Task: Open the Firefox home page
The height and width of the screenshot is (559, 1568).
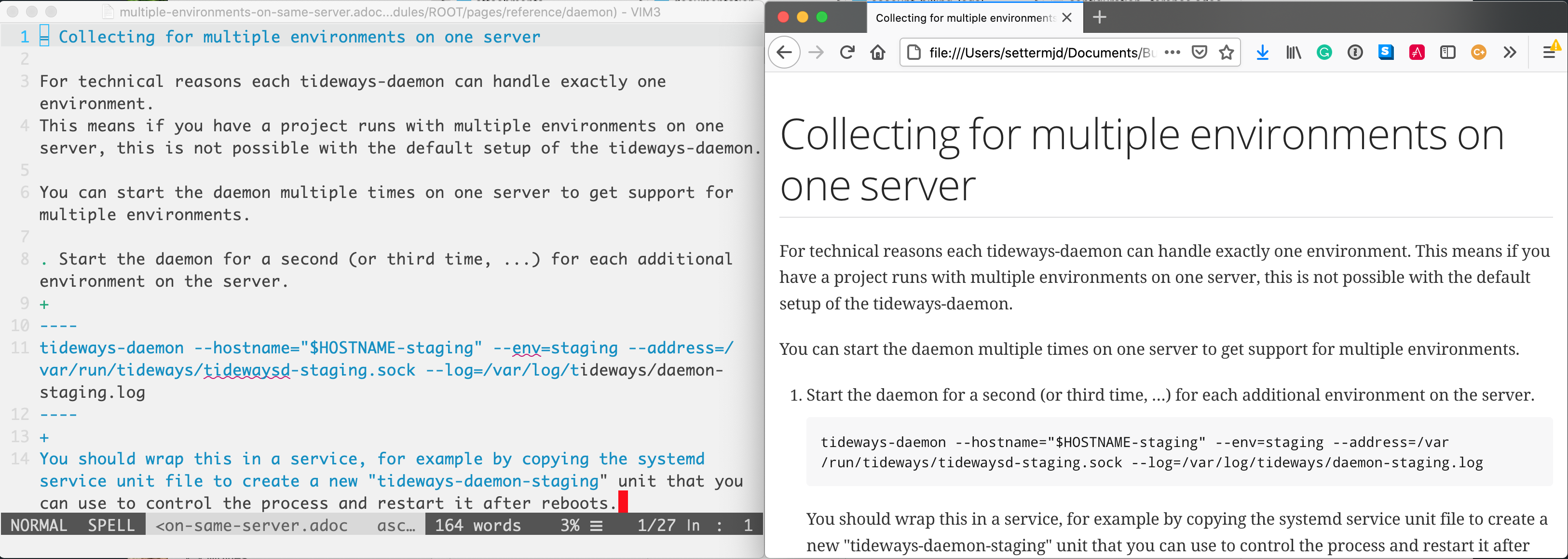Action: tap(878, 52)
